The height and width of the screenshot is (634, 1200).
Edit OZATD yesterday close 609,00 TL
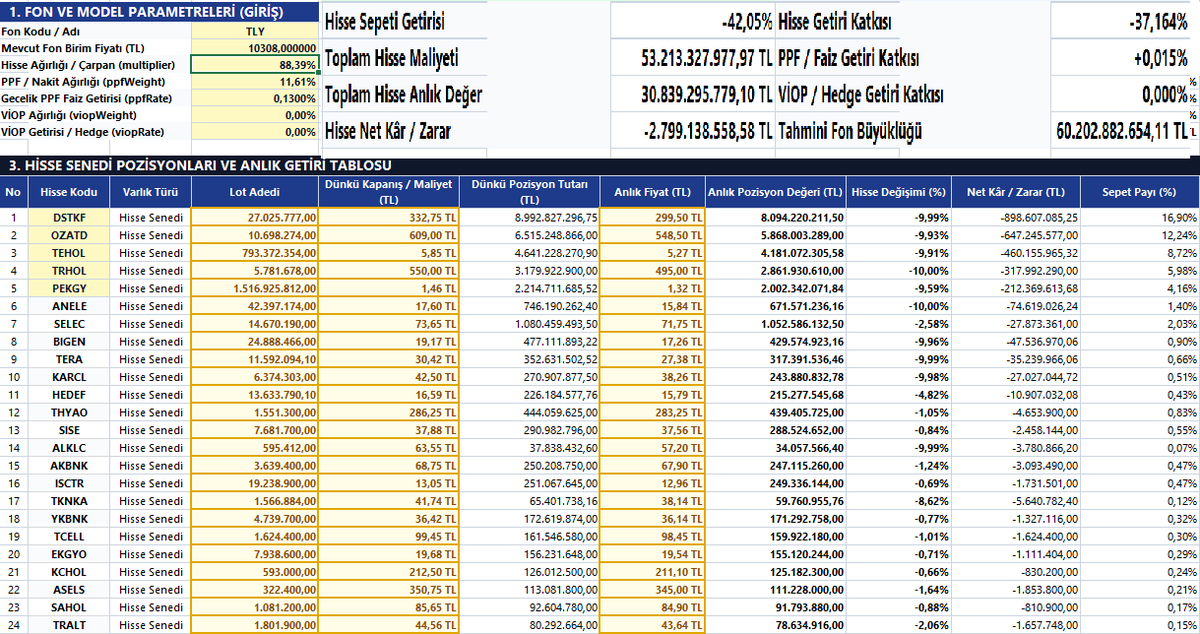click(391, 233)
